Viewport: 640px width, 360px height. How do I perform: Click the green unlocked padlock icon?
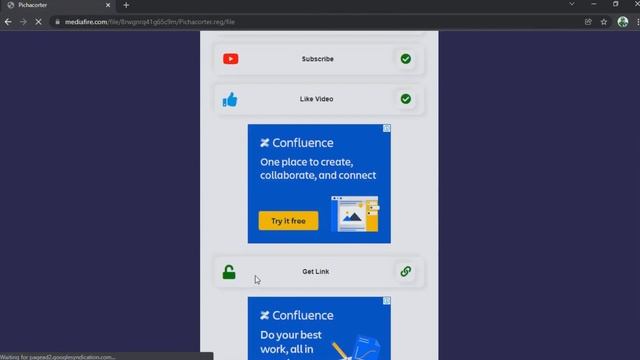click(229, 272)
